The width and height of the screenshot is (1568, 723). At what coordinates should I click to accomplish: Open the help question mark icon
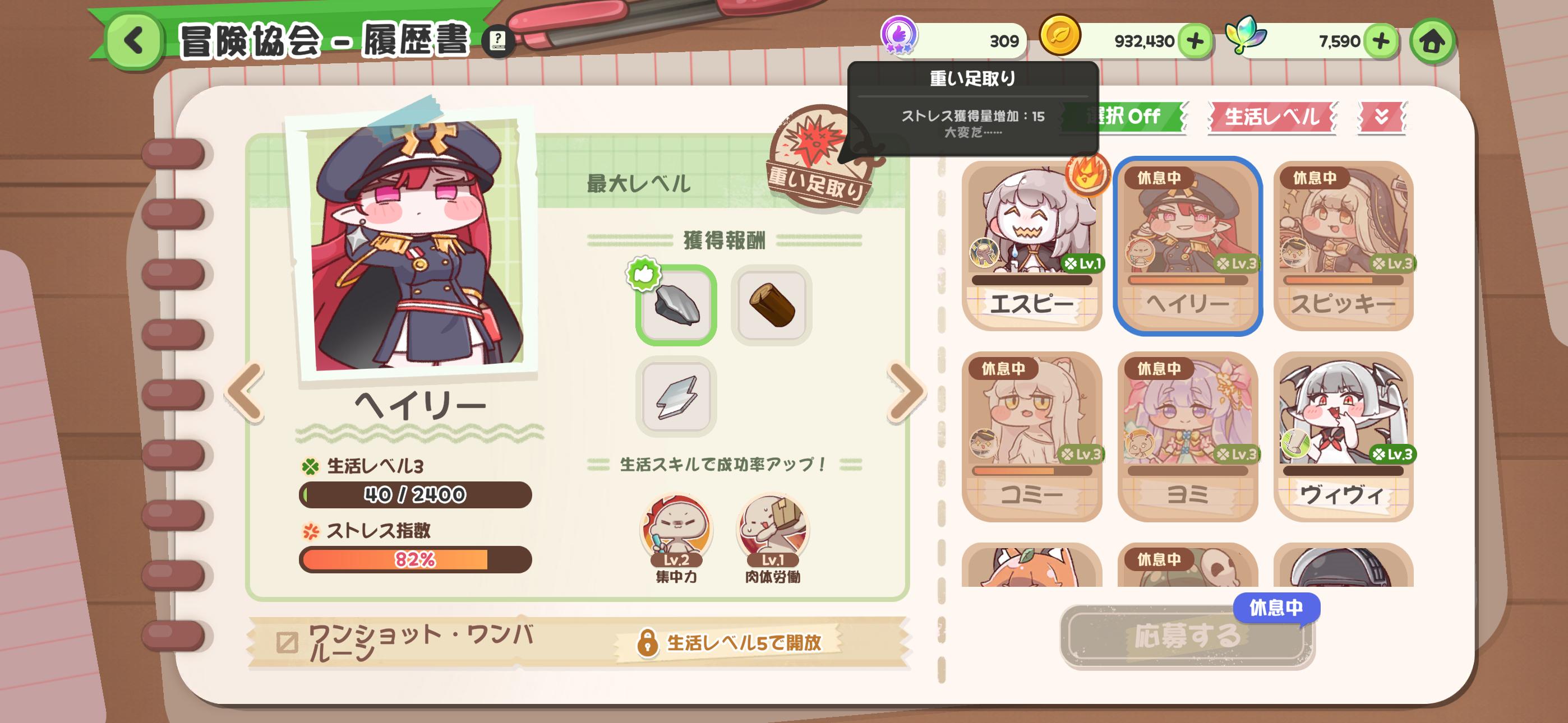pyautogui.click(x=497, y=42)
